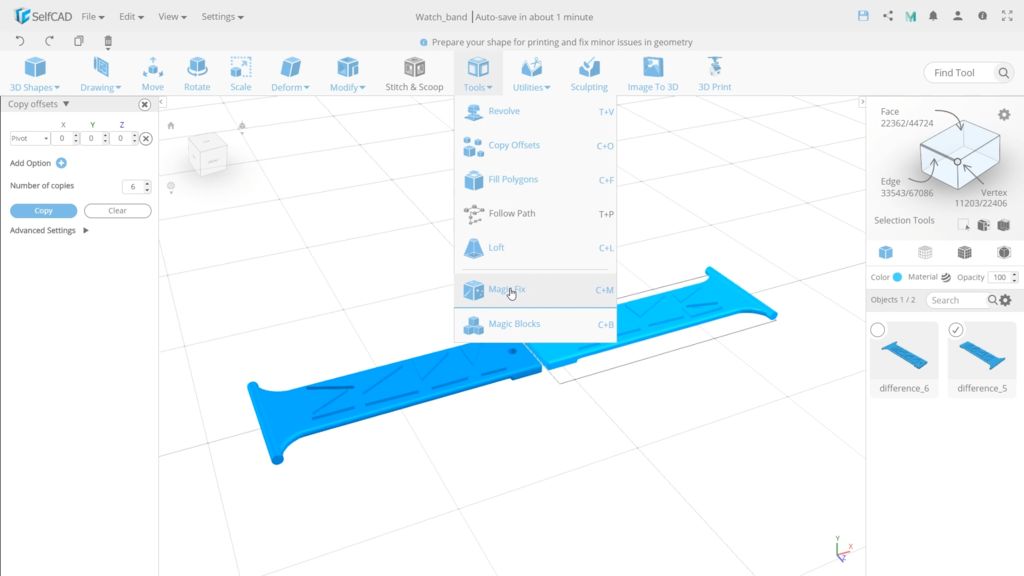Open the MyMiniFactory M icon

pos(910,16)
